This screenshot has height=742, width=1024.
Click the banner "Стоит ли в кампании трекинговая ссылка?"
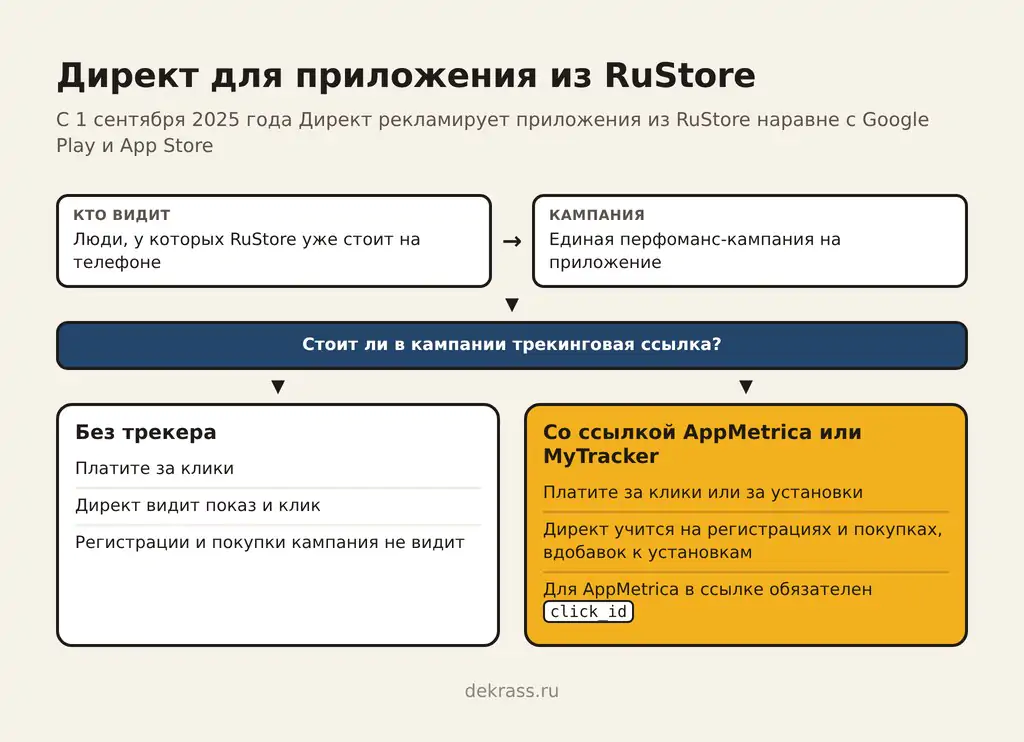click(511, 345)
